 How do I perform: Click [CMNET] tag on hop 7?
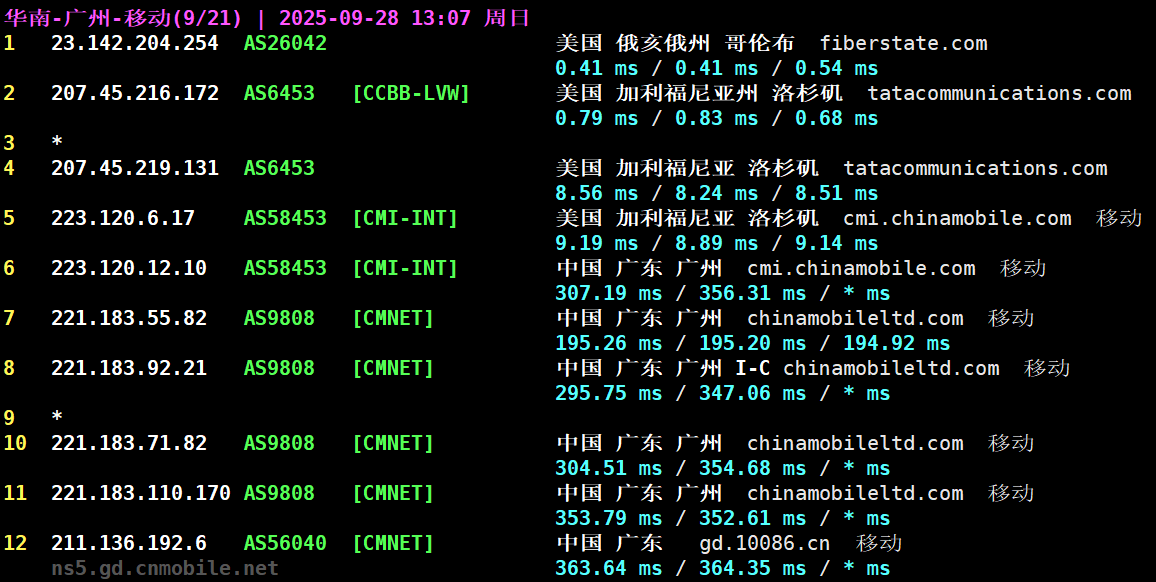[x=393, y=317]
